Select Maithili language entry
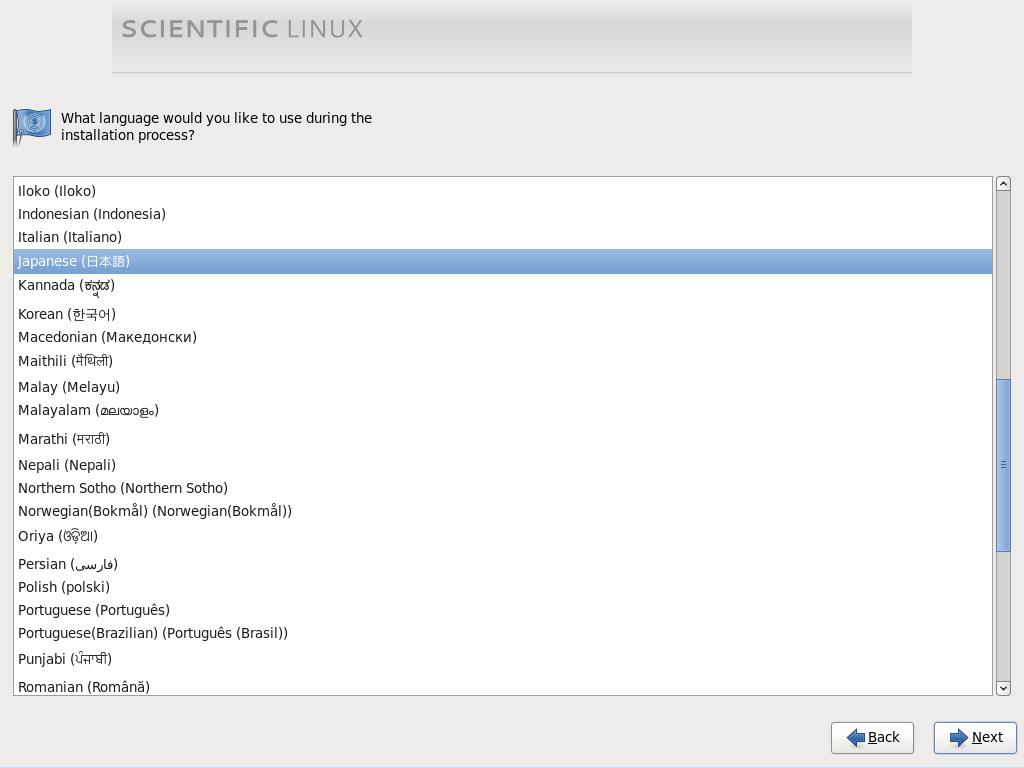Viewport: 1024px width, 768px height. (x=503, y=361)
